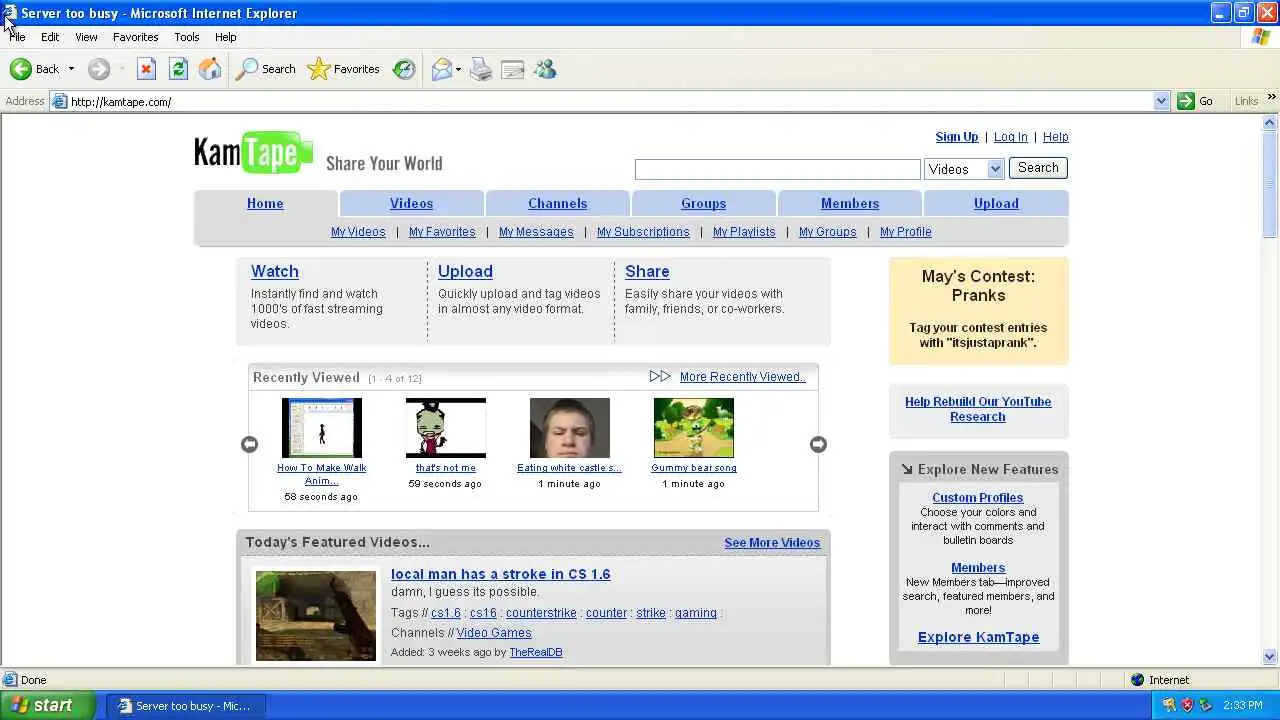Viewport: 1280px width, 720px height.
Task: Click the Mail envelope icon
Action: (x=442, y=69)
